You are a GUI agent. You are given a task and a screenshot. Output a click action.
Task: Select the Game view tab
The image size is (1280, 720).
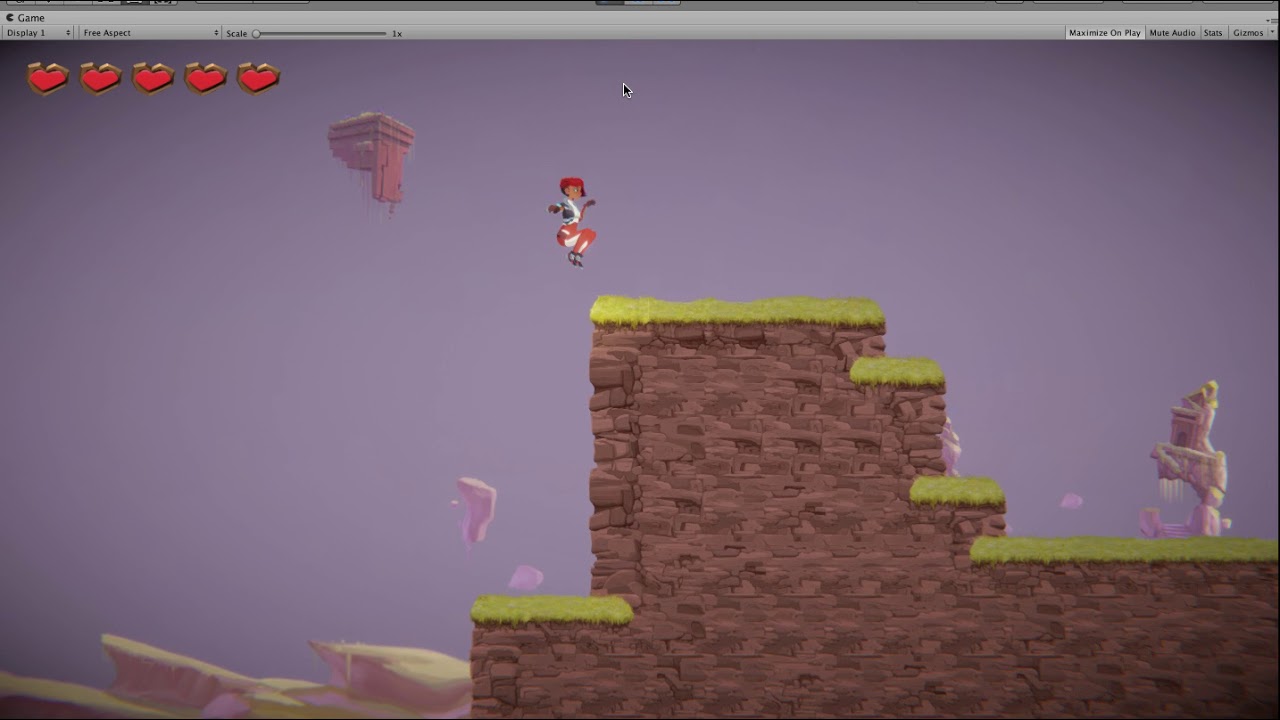[26, 18]
